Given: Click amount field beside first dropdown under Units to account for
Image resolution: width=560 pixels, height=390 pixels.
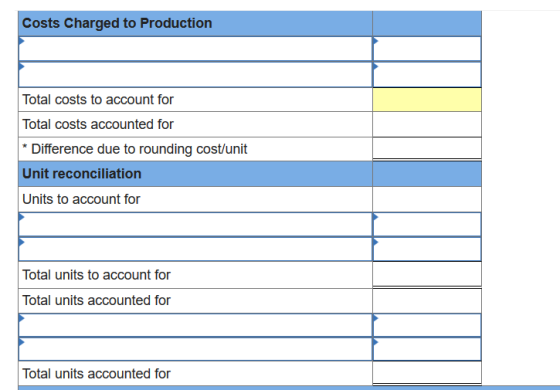Looking at the screenshot, I should [x=427, y=224].
